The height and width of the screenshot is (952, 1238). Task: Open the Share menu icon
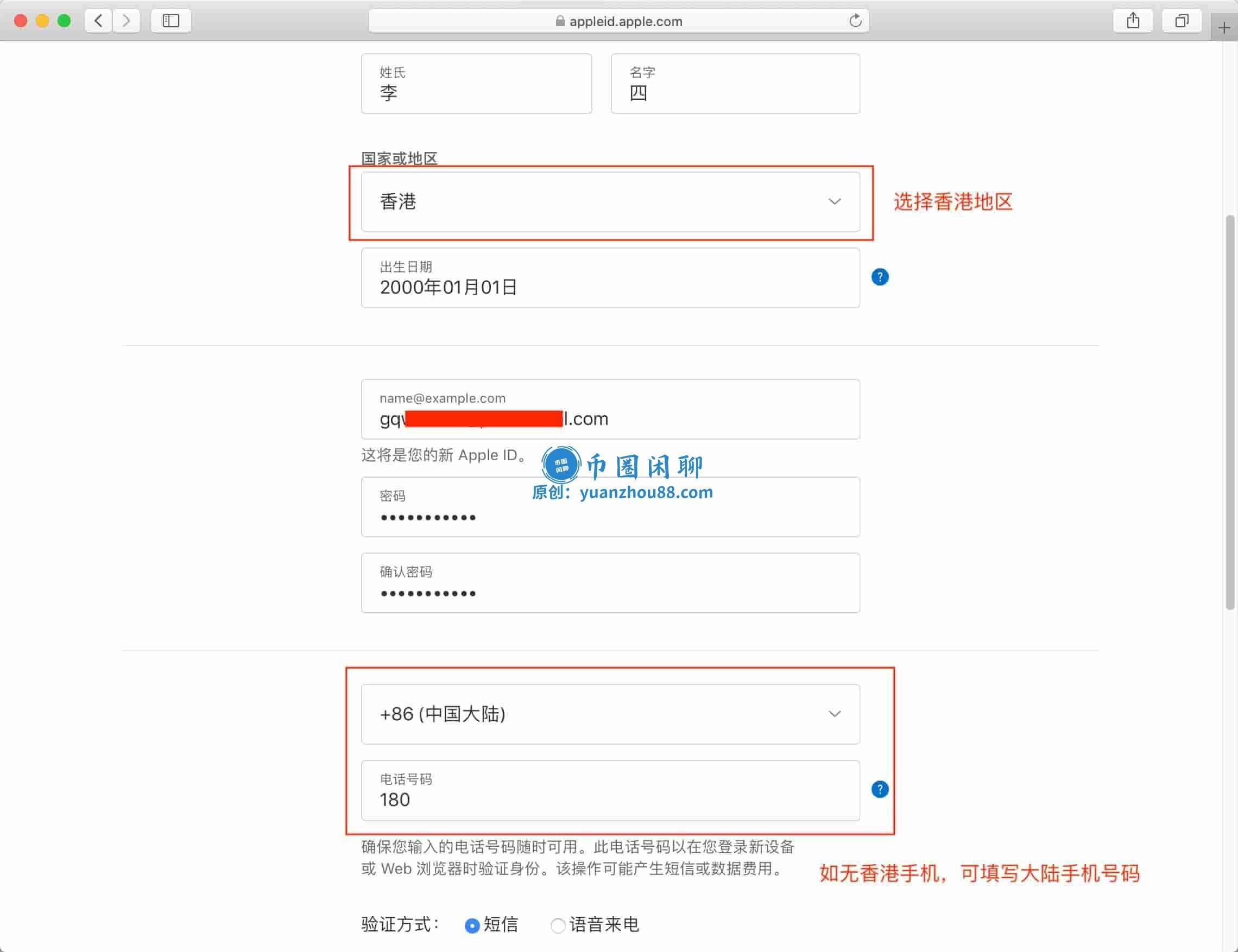tap(1133, 21)
